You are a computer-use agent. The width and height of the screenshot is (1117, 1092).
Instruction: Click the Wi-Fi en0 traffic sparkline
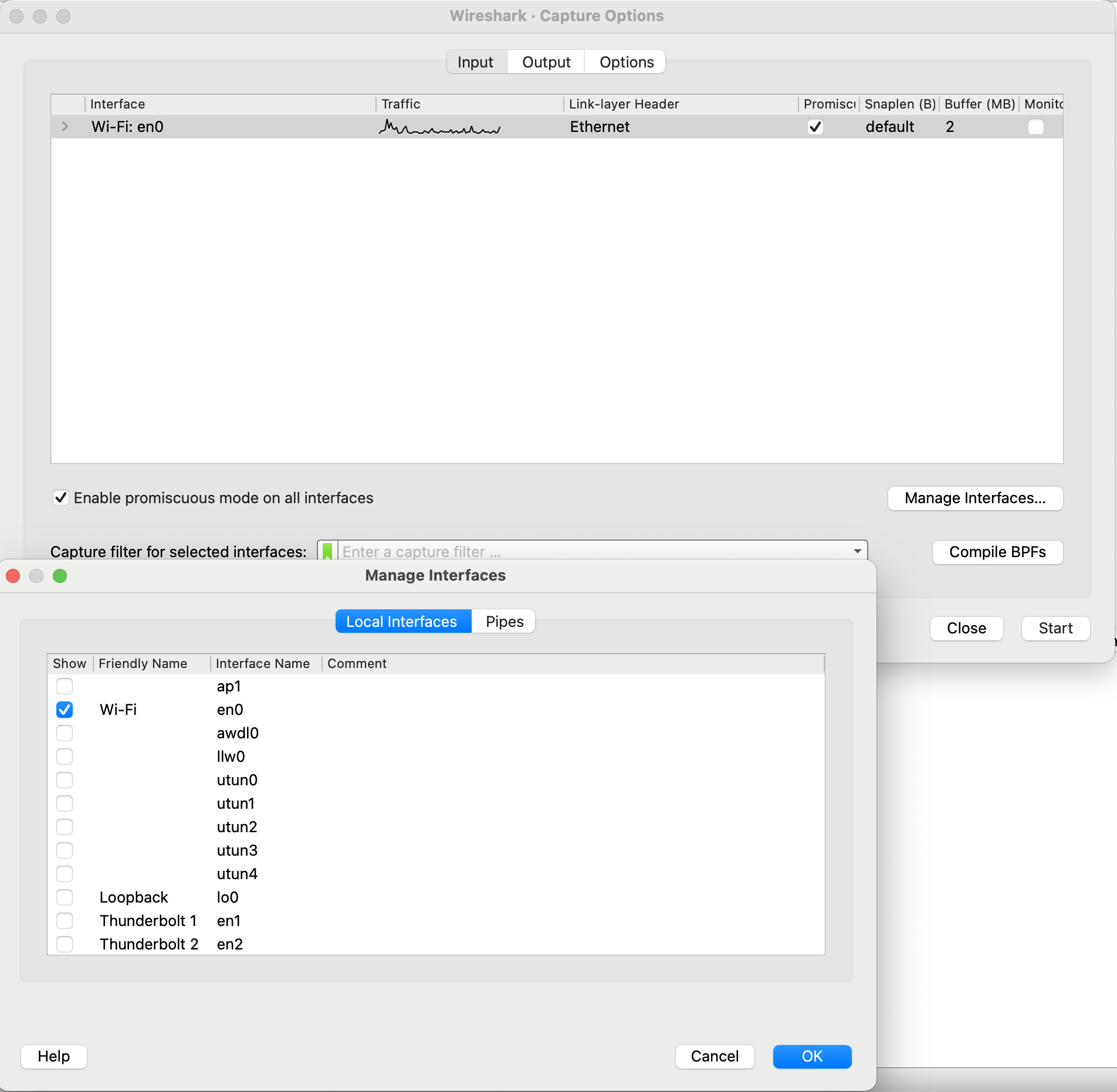(x=439, y=127)
